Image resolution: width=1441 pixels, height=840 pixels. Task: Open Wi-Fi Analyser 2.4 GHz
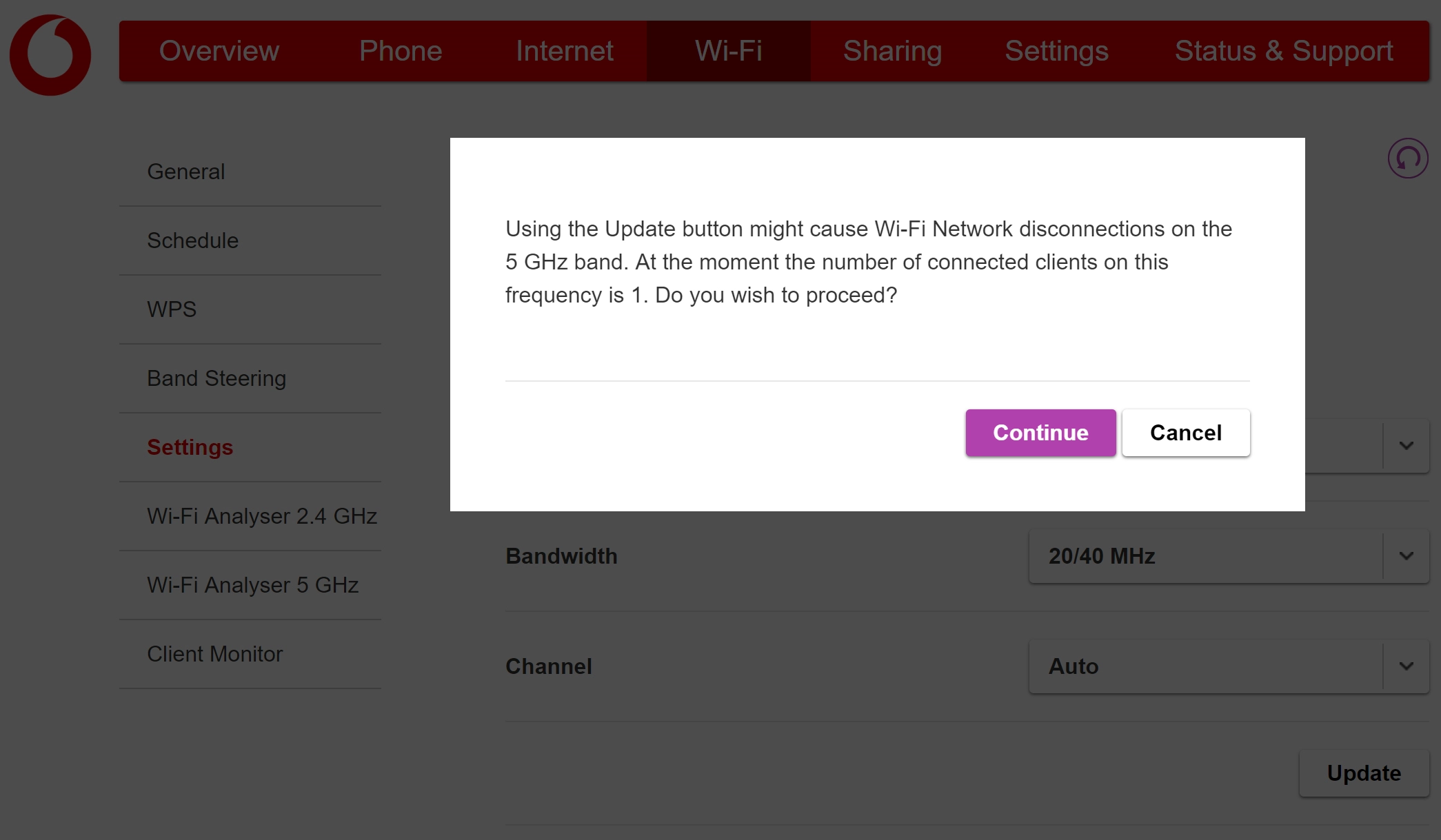pyautogui.click(x=262, y=515)
